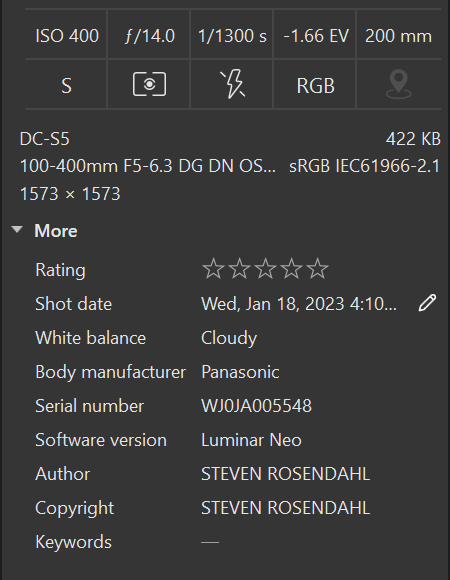Click the S exposure mode cell
This screenshot has height=580, width=450.
66,85
